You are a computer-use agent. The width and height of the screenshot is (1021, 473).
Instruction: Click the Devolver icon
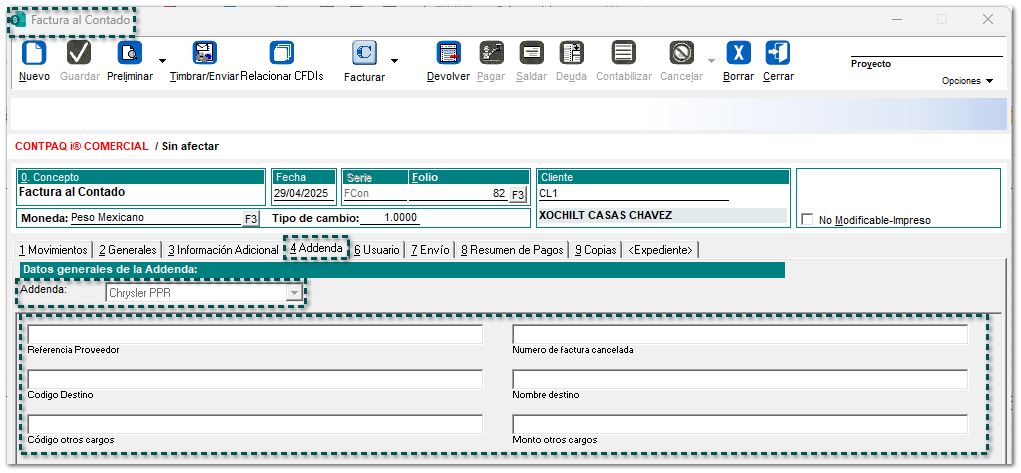(x=449, y=53)
